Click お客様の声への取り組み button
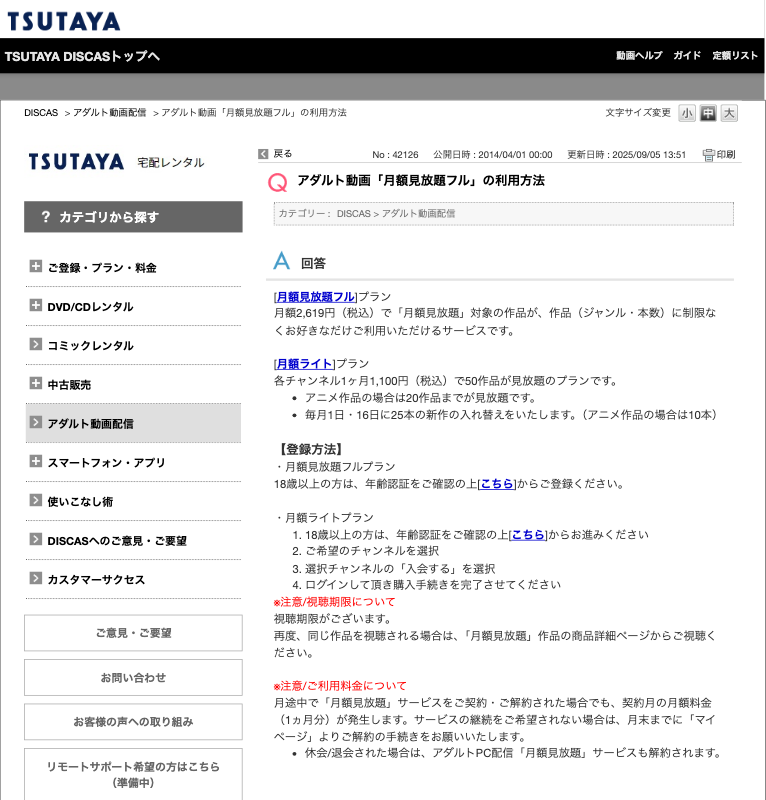The image size is (766, 800). tap(133, 722)
